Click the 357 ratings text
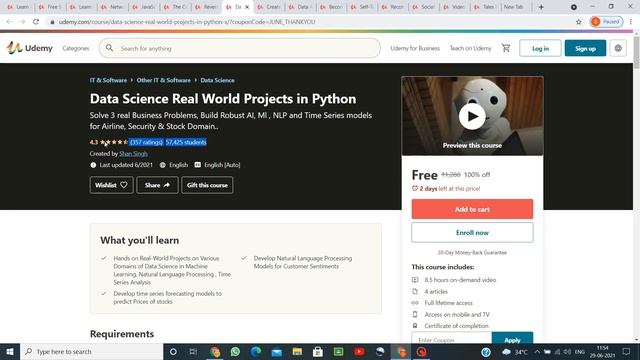The width and height of the screenshot is (640, 360). click(x=147, y=142)
